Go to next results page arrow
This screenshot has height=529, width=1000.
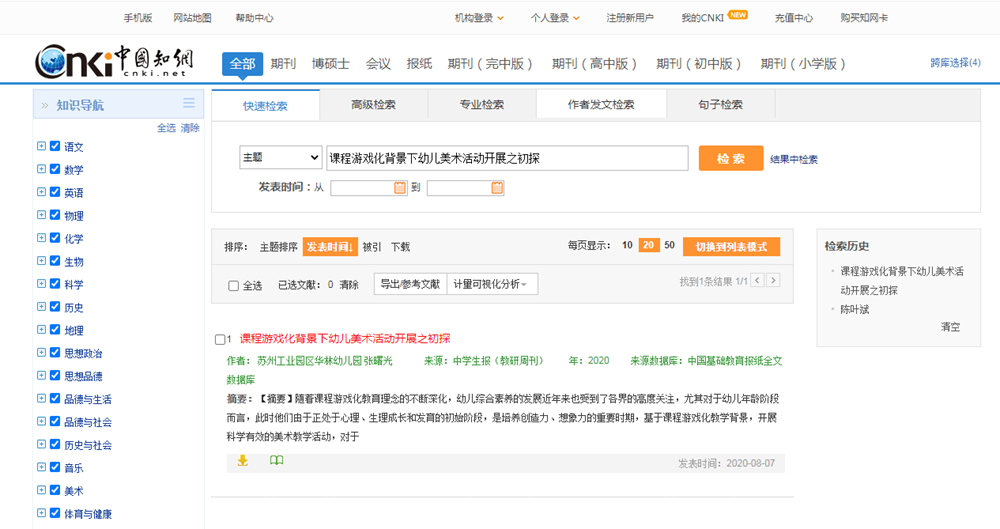(773, 280)
